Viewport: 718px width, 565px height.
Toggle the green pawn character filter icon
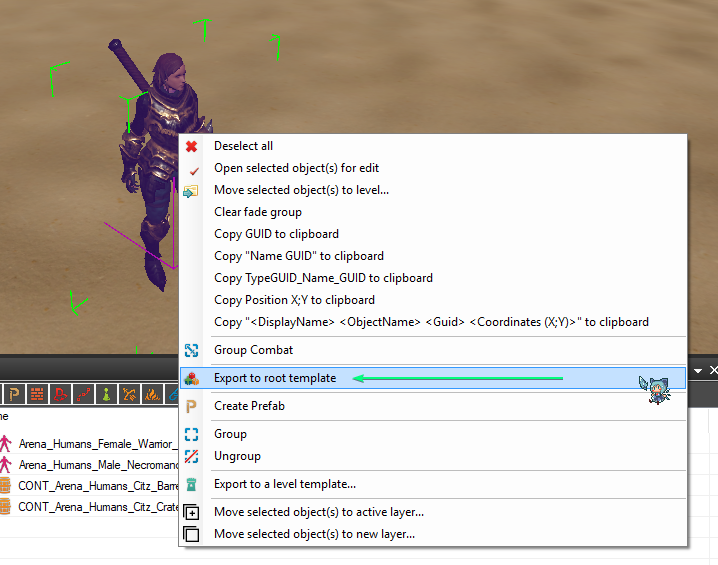click(106, 394)
